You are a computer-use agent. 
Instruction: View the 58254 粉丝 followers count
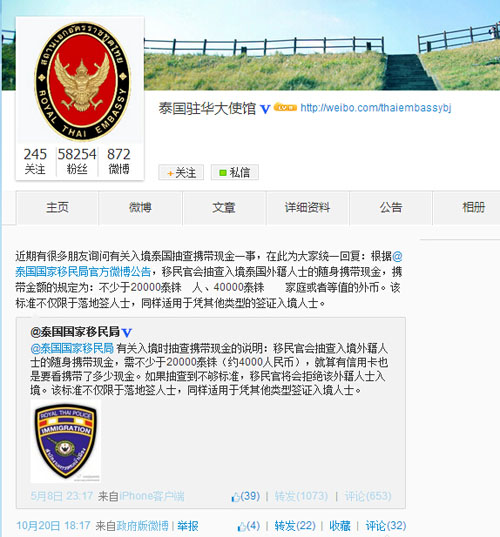77,161
